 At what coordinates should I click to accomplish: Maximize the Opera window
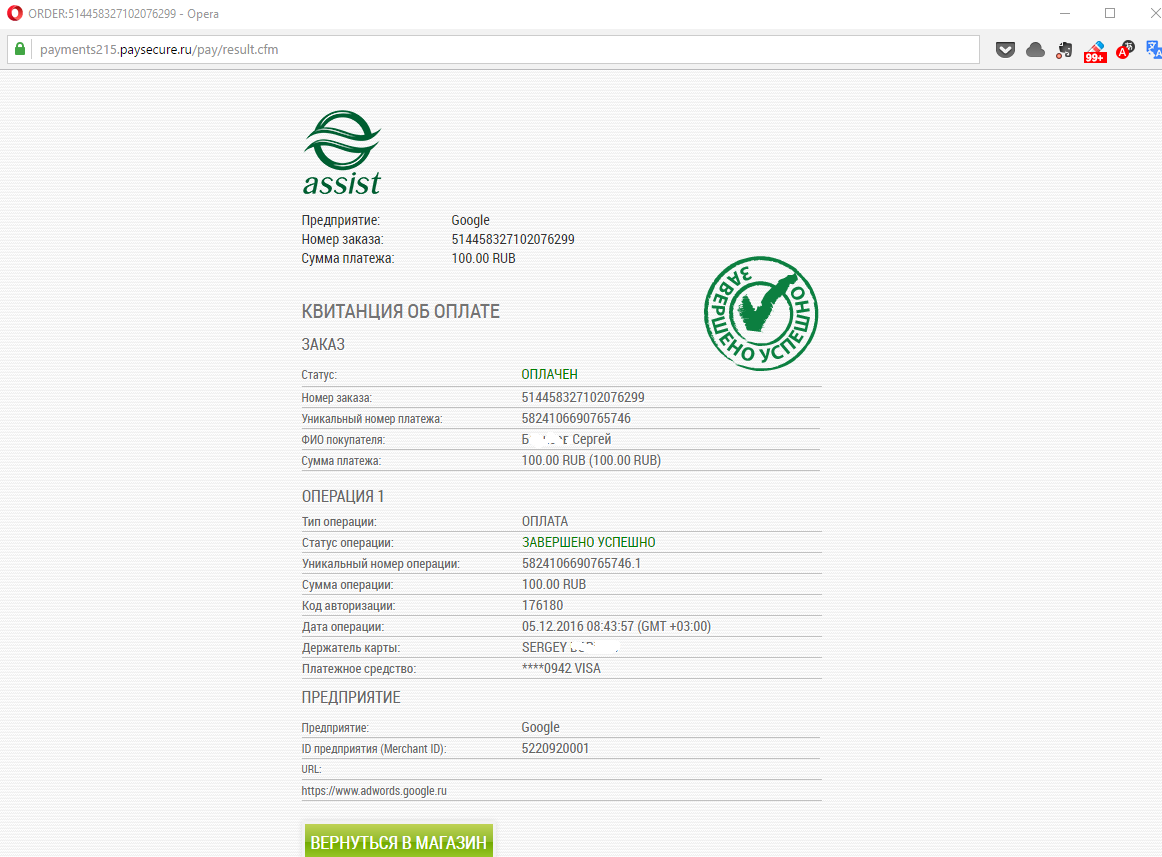coord(1109,13)
